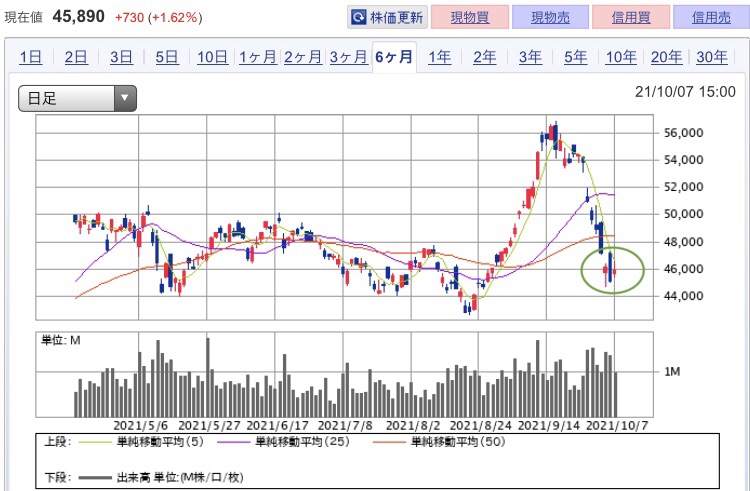Switch chart range to 5年

point(575,57)
